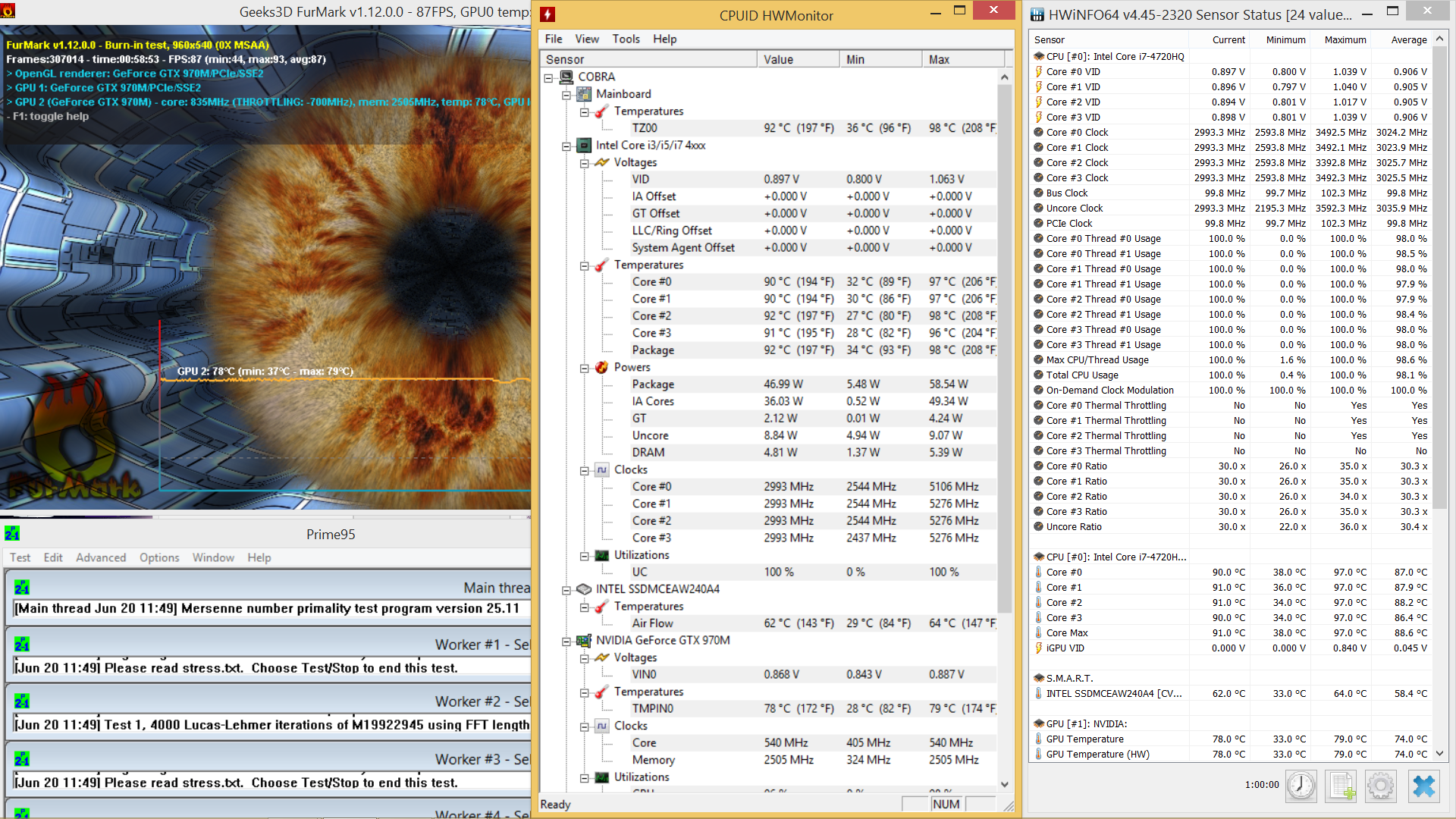
Task: Click the HWiNFO64 title bar icon
Action: pos(1037,14)
